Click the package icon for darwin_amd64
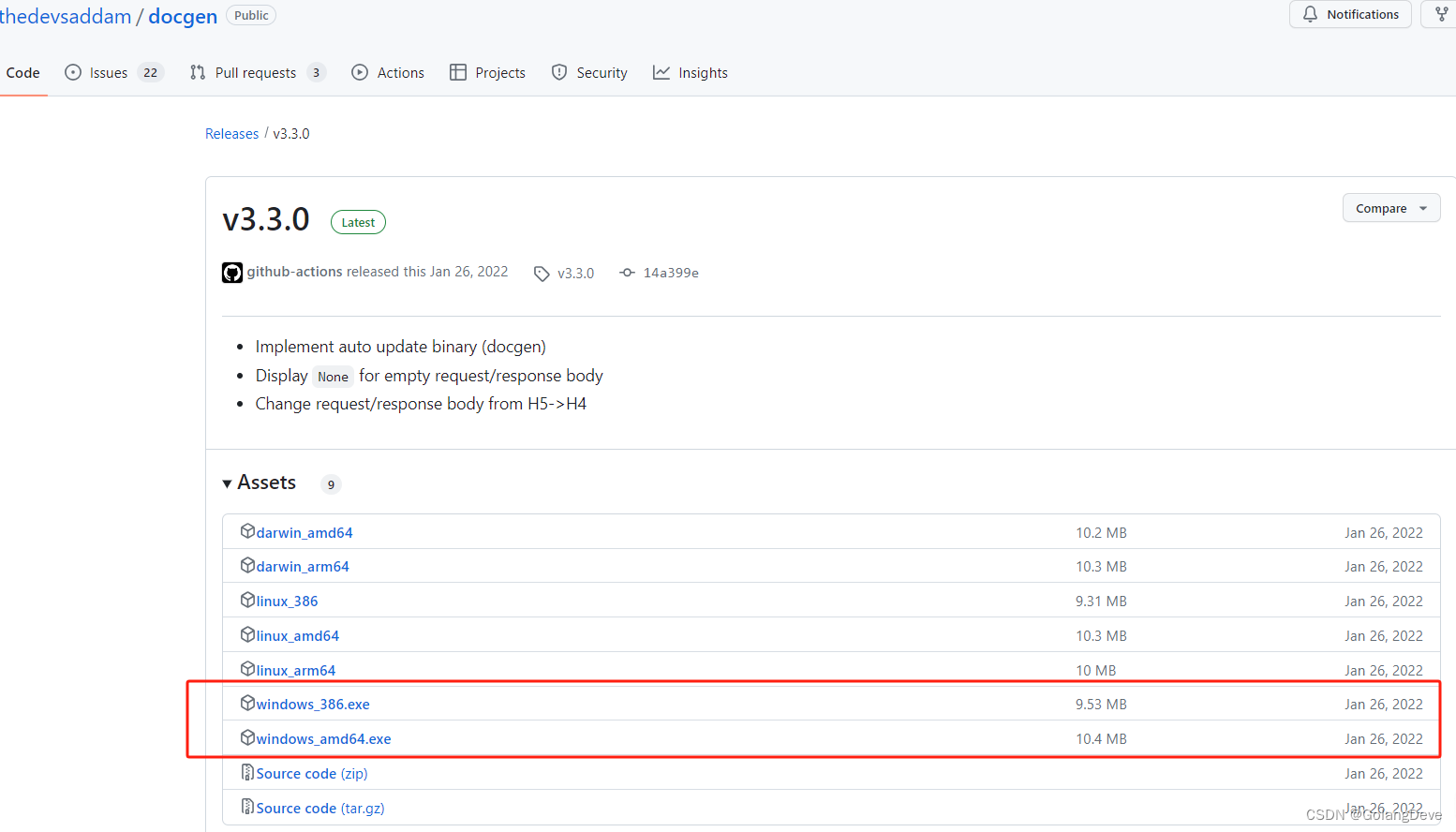This screenshot has width=1456, height=832. click(248, 531)
